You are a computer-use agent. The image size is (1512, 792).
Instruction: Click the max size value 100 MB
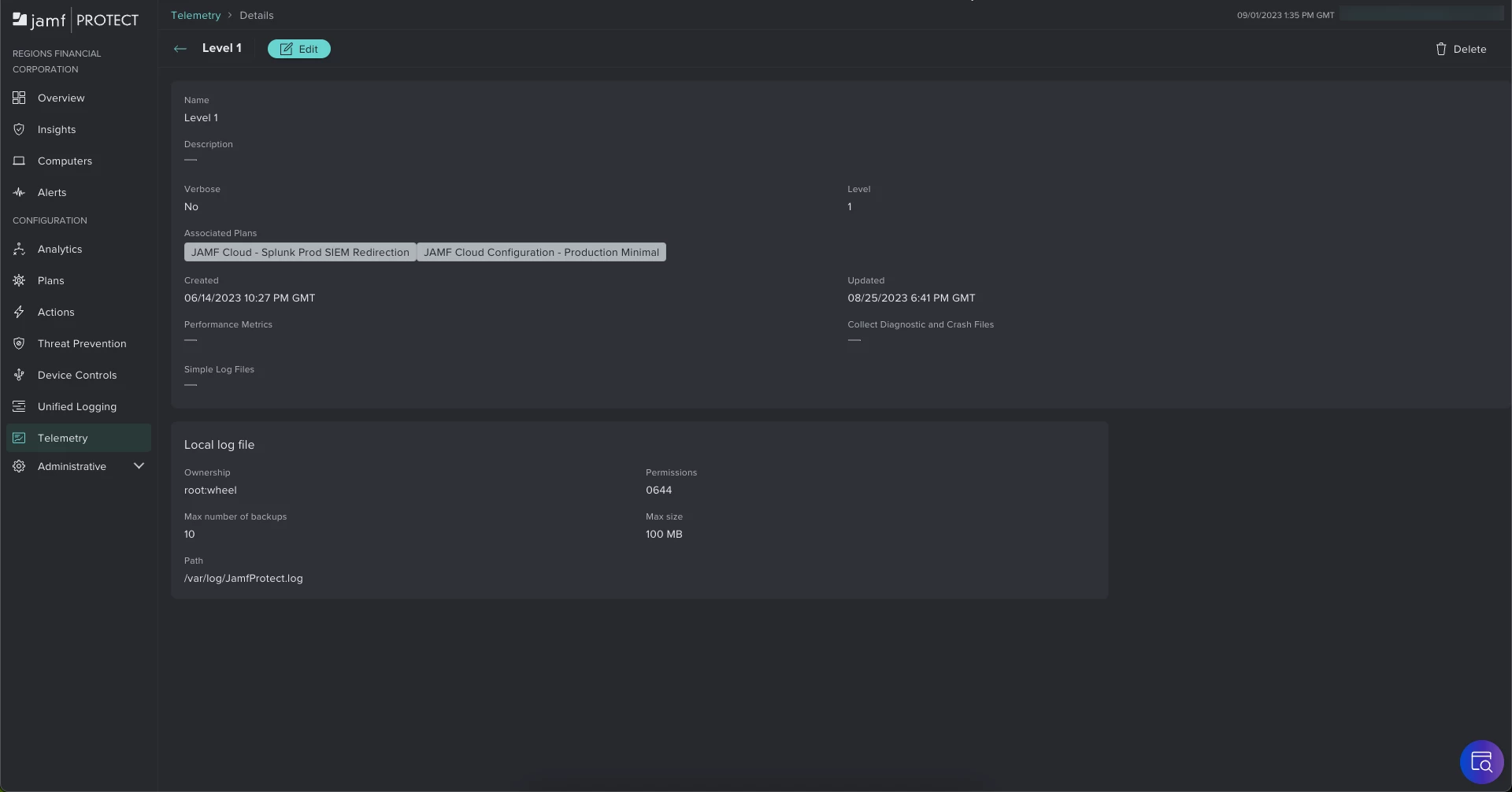[x=664, y=534]
